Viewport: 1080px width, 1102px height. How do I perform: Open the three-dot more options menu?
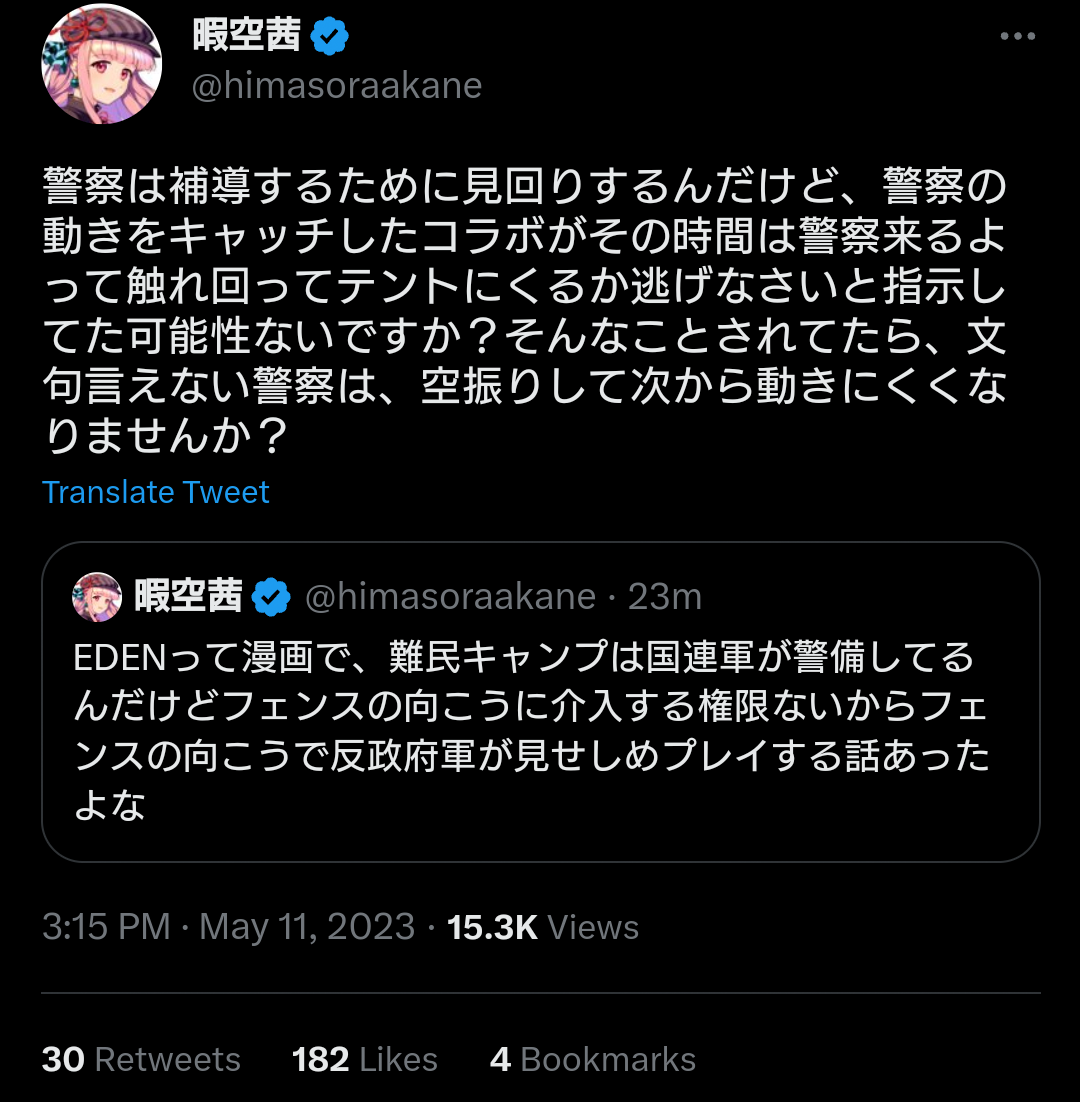(1017, 37)
